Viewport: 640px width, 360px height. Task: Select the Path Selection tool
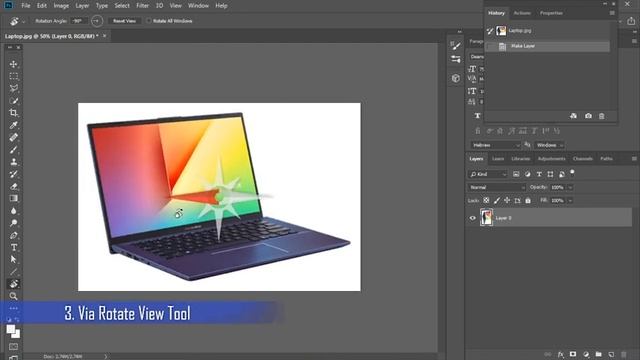(x=13, y=259)
